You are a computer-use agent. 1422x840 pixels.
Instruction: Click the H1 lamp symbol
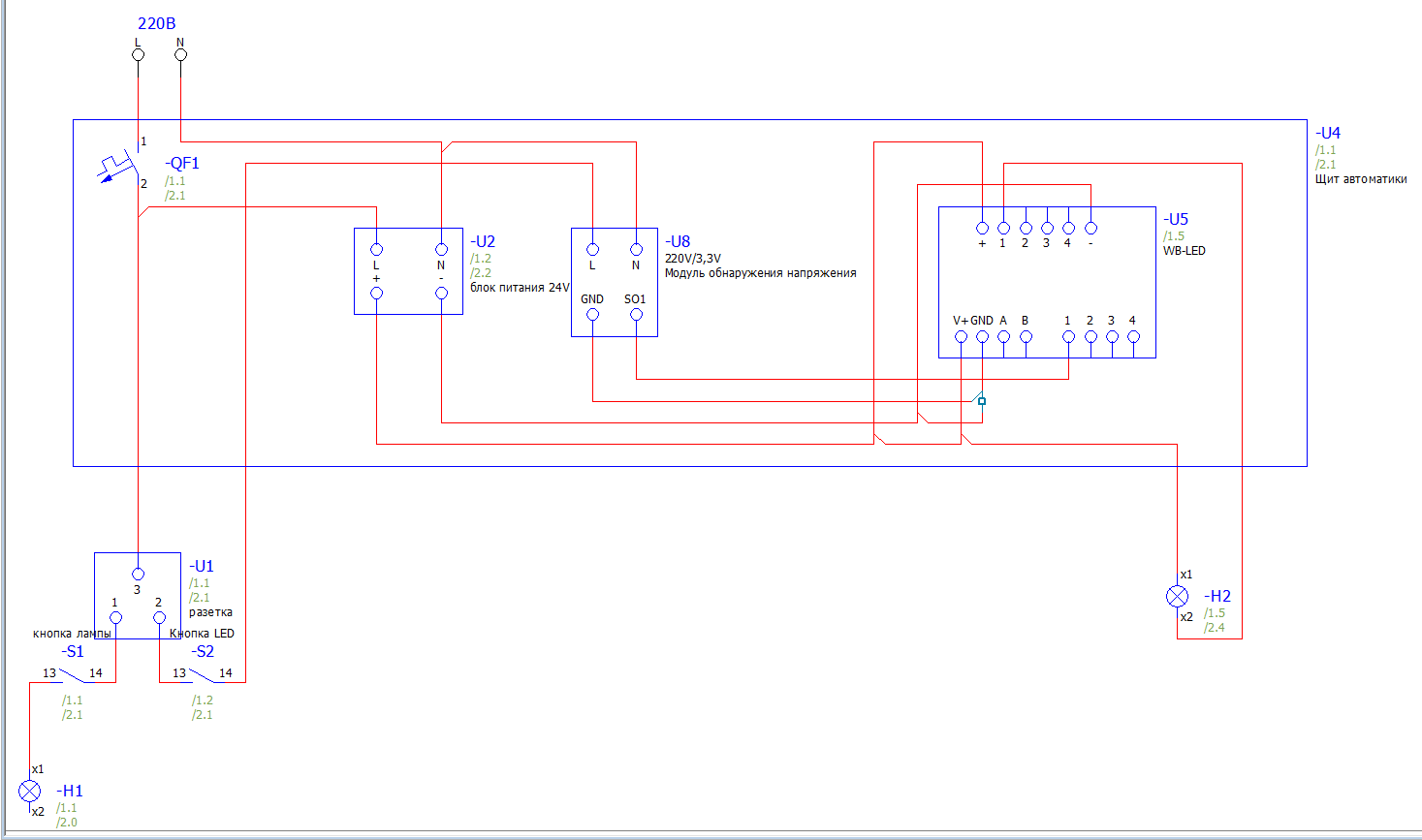click(30, 792)
